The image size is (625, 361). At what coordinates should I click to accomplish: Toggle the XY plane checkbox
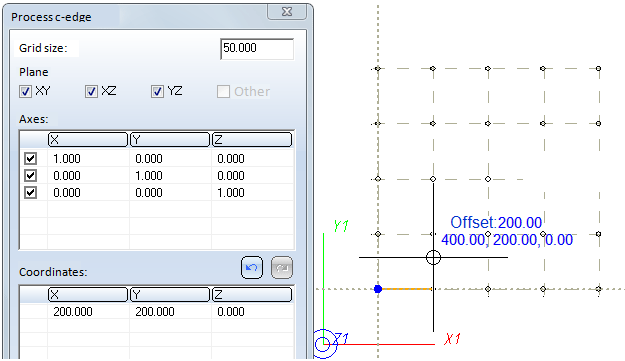coord(25,92)
